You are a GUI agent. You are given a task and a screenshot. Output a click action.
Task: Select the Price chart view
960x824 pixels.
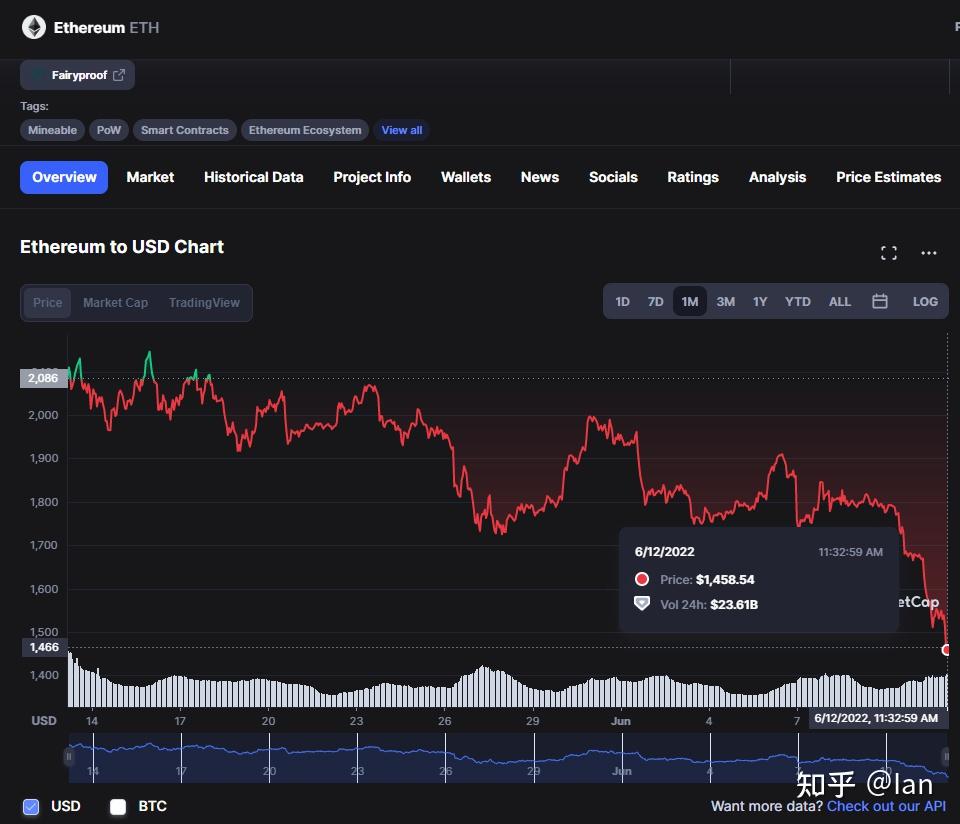tap(47, 302)
